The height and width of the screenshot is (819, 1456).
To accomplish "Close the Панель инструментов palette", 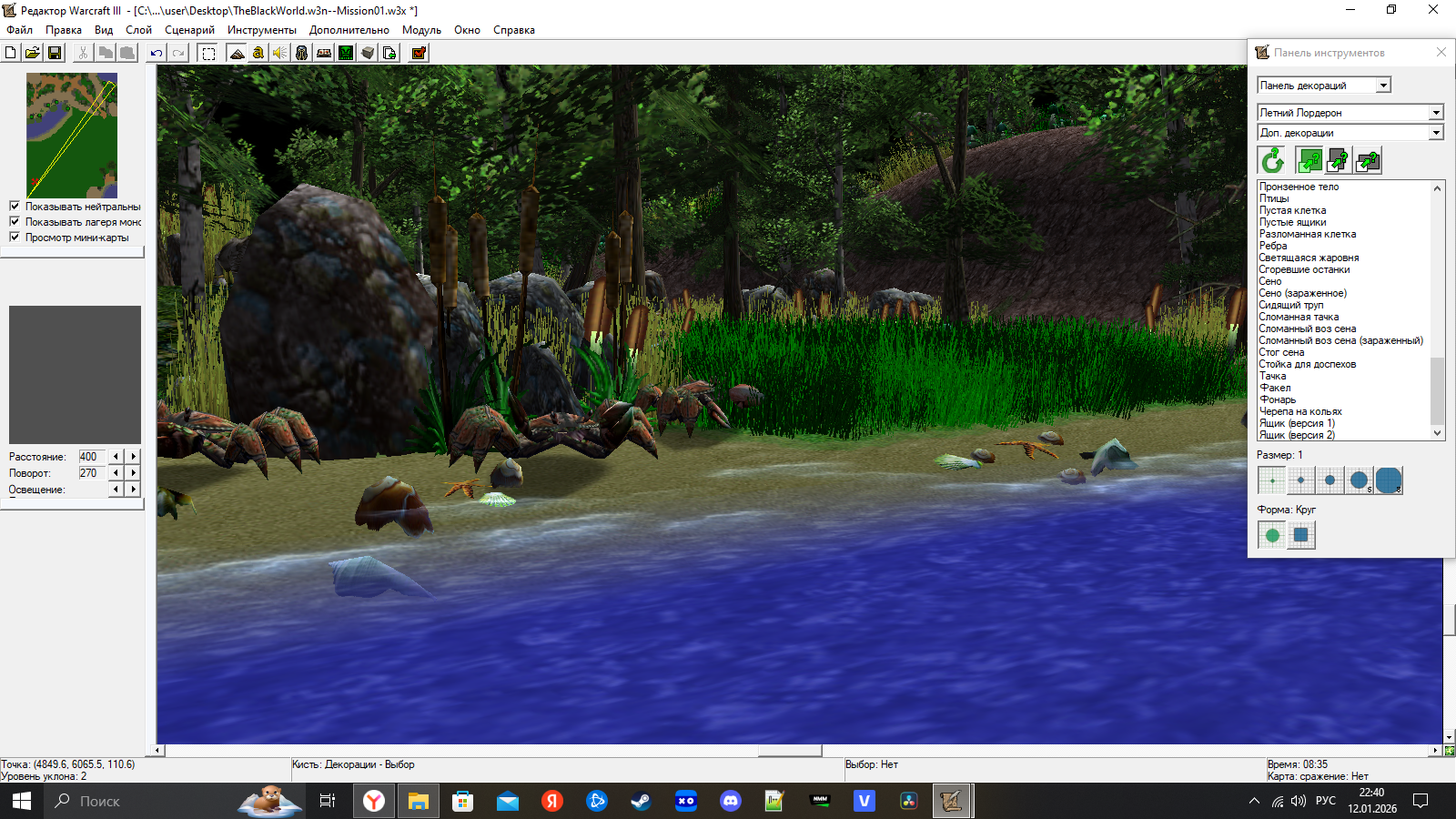I will tap(1441, 52).
